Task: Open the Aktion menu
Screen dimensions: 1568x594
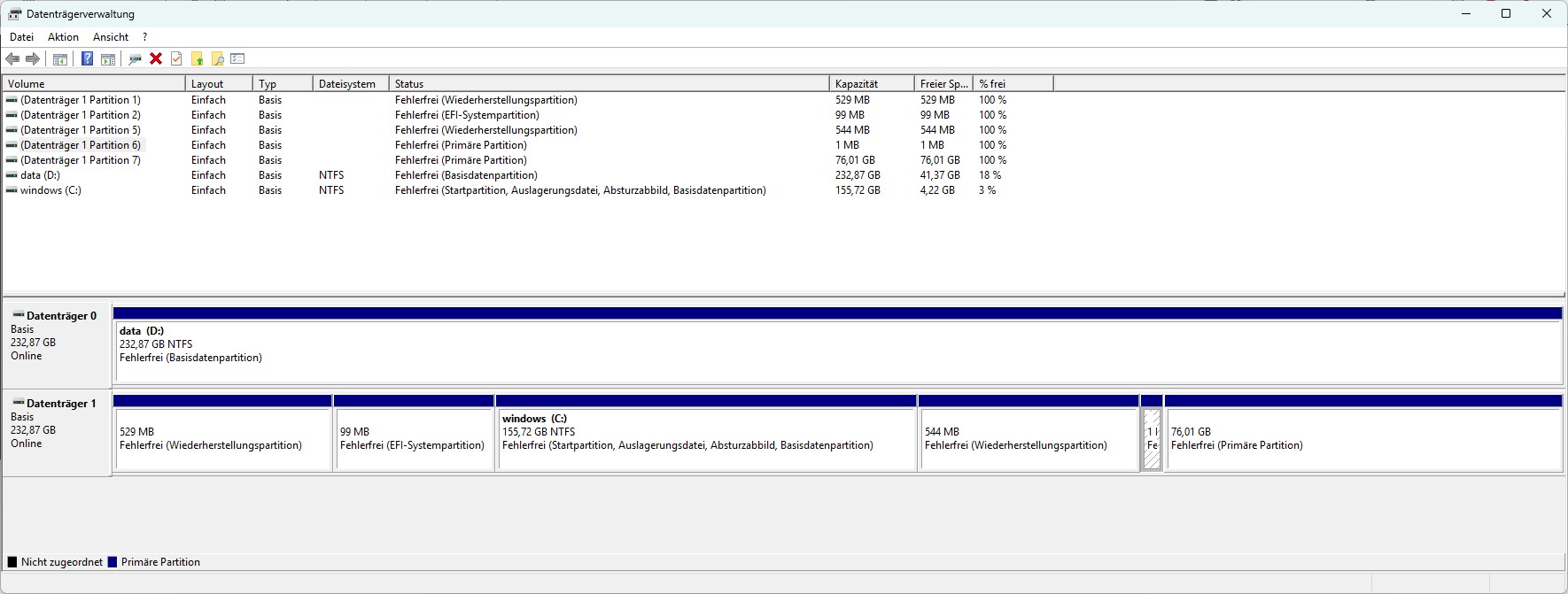Action: pos(63,37)
